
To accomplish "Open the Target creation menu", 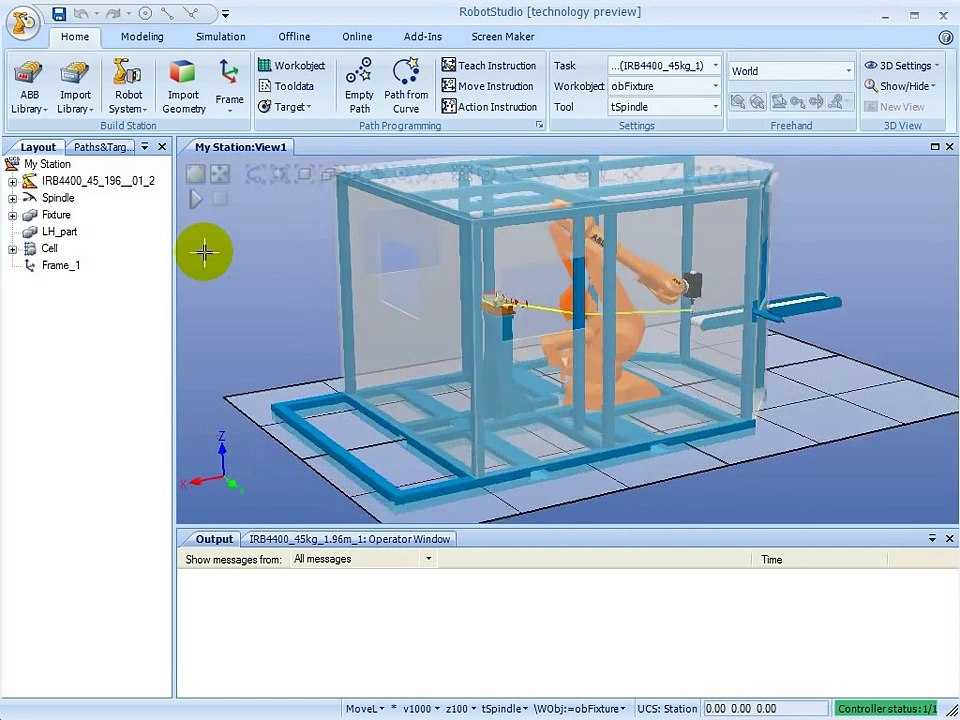I will coord(285,107).
